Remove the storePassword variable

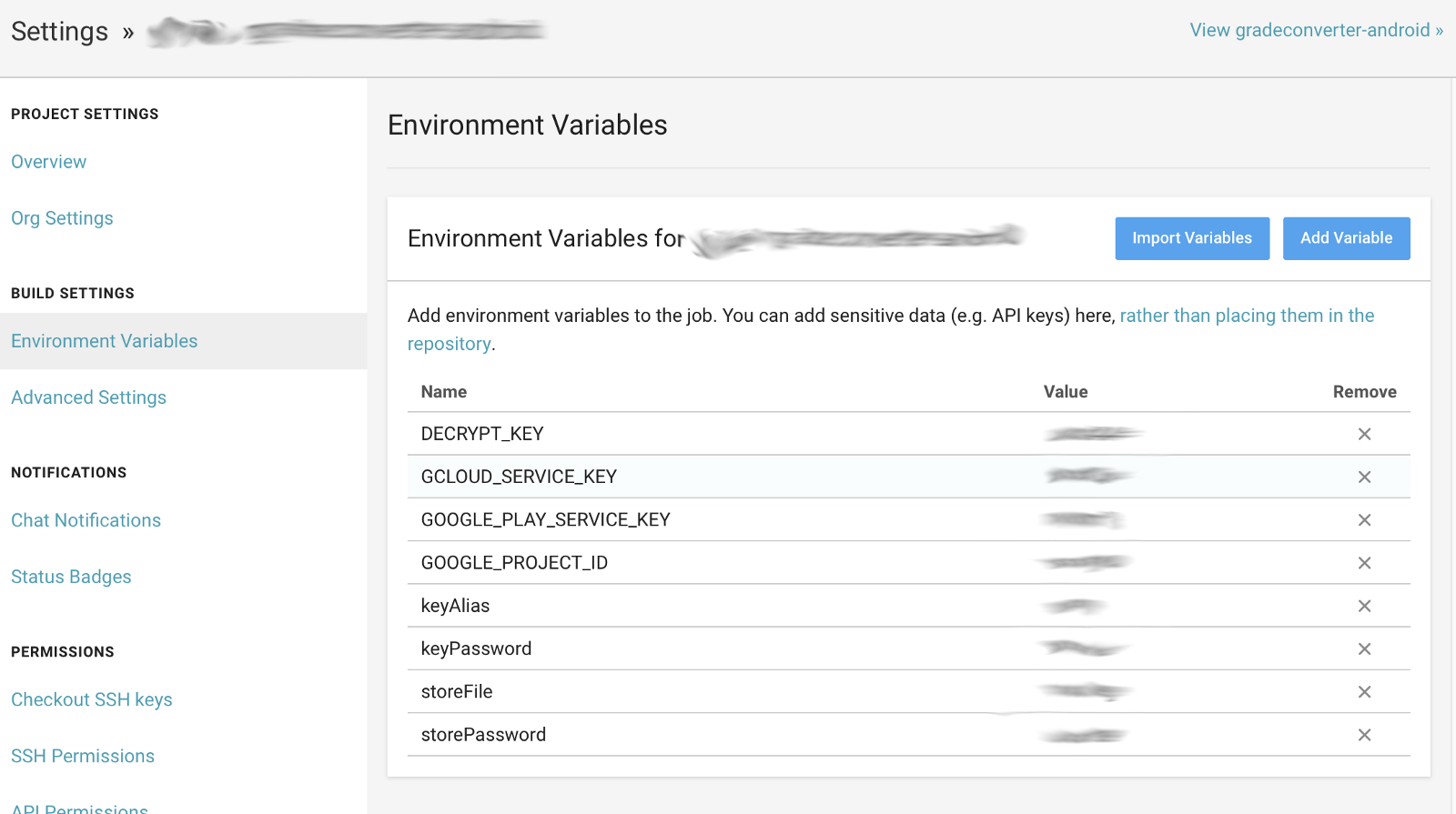[1364, 735]
